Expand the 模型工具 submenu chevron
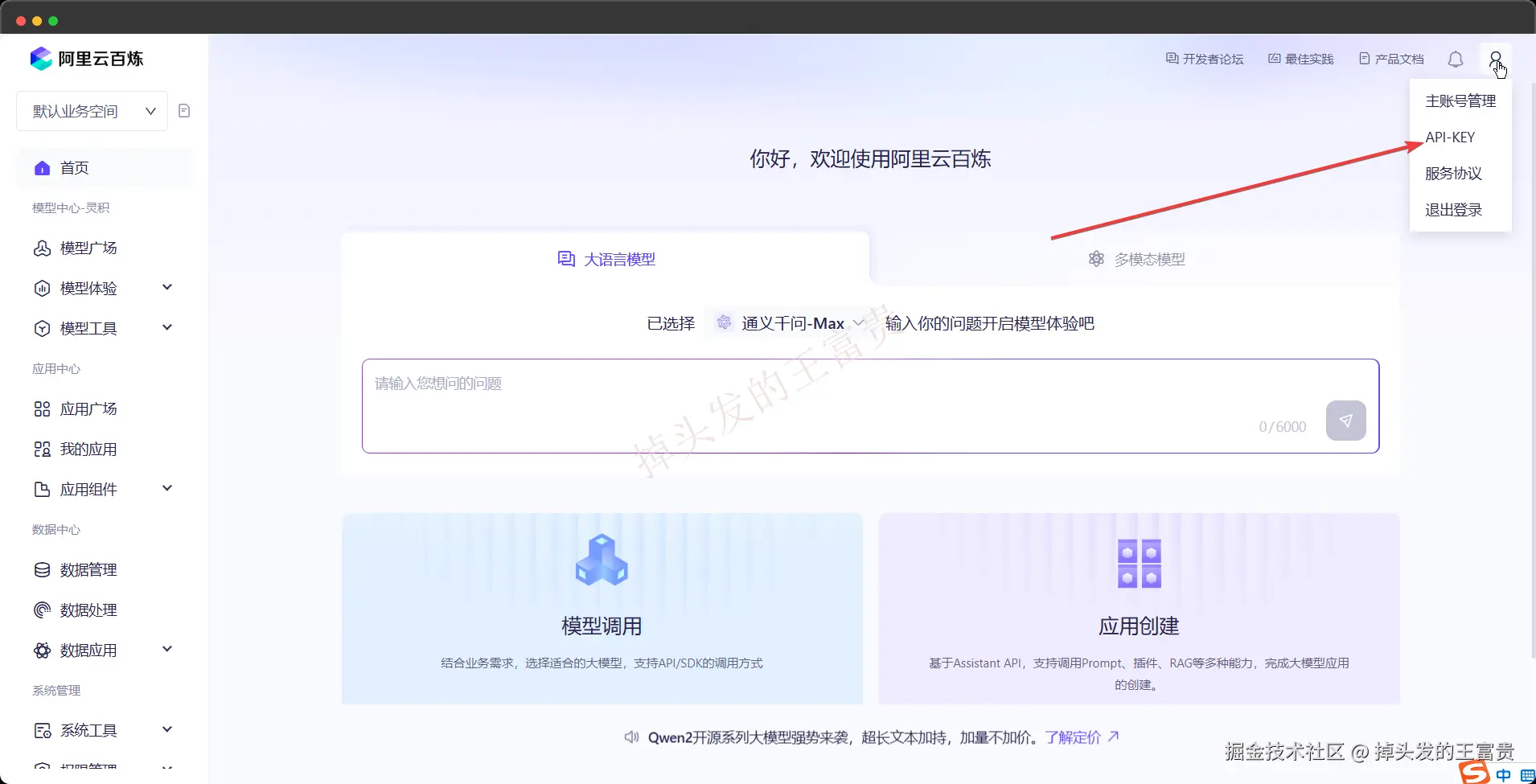 pyautogui.click(x=167, y=328)
